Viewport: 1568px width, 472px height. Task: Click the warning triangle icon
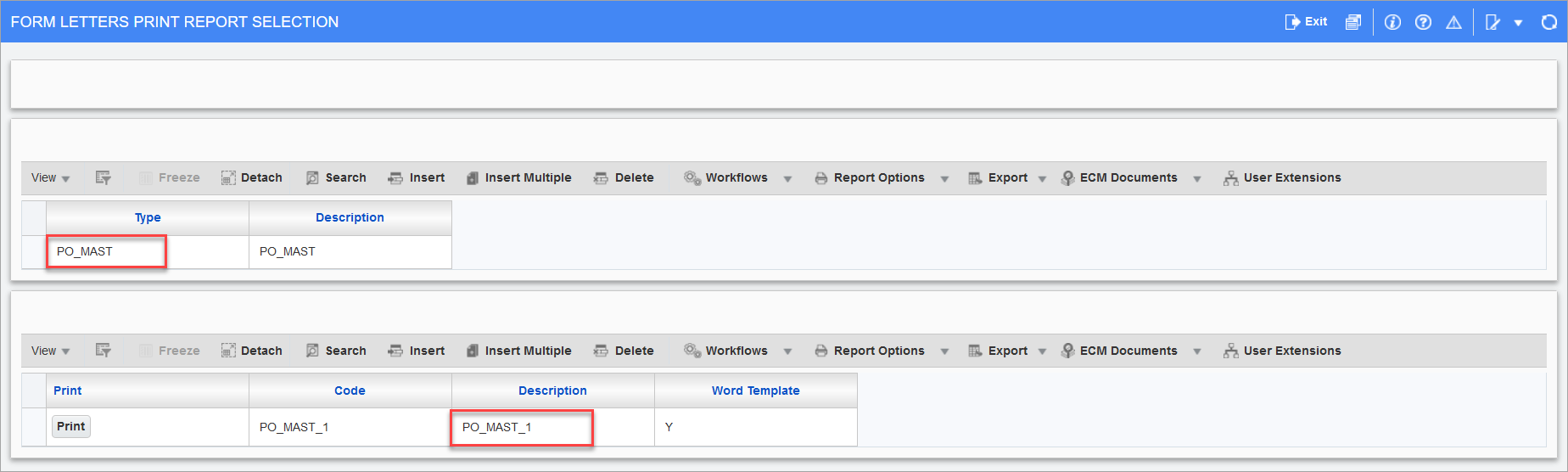pos(1453,22)
